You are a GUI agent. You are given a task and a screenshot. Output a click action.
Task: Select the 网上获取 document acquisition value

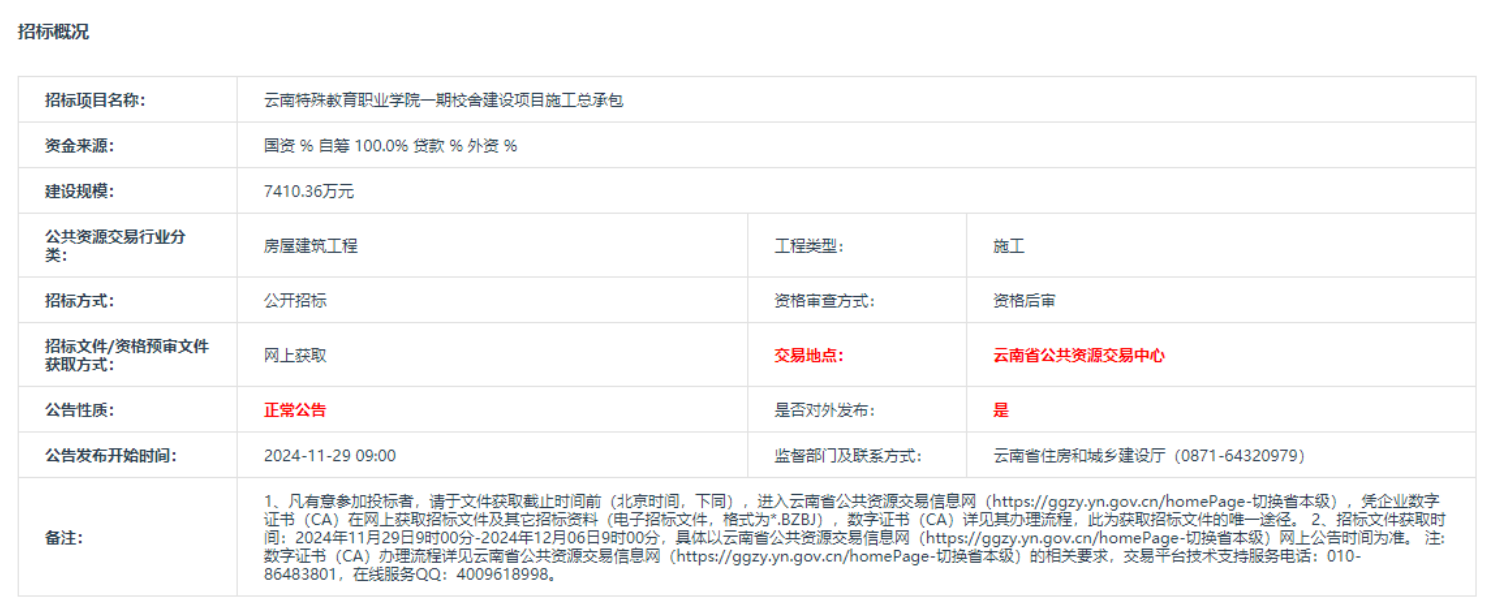pos(295,355)
